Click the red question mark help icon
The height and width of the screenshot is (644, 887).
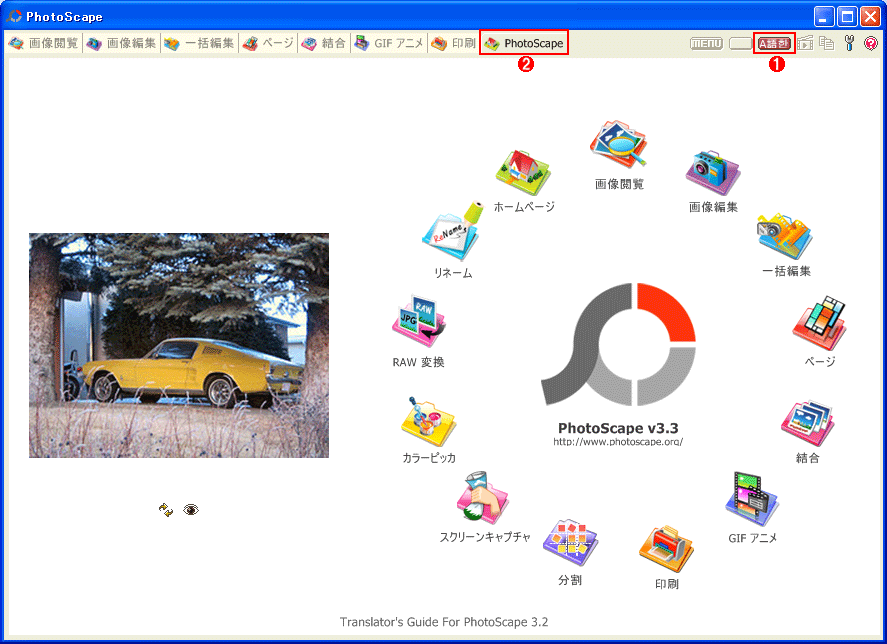click(x=871, y=43)
